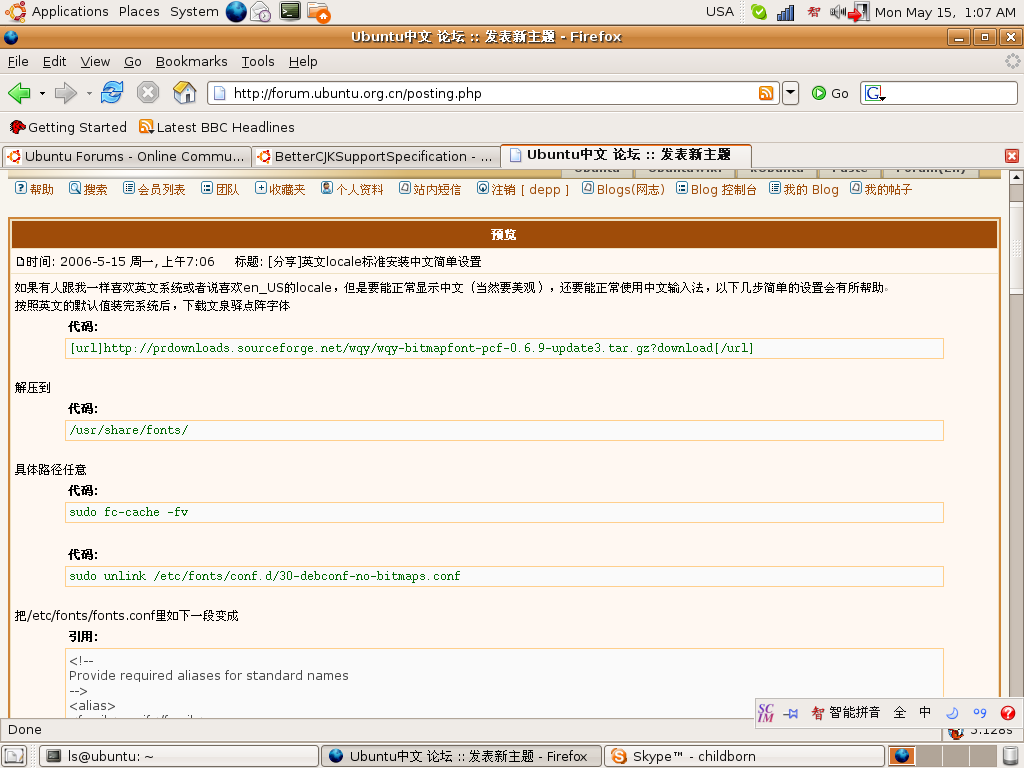Toggle the 中 Chinese/English input mode
The width and height of the screenshot is (1024, 768).
click(x=925, y=712)
